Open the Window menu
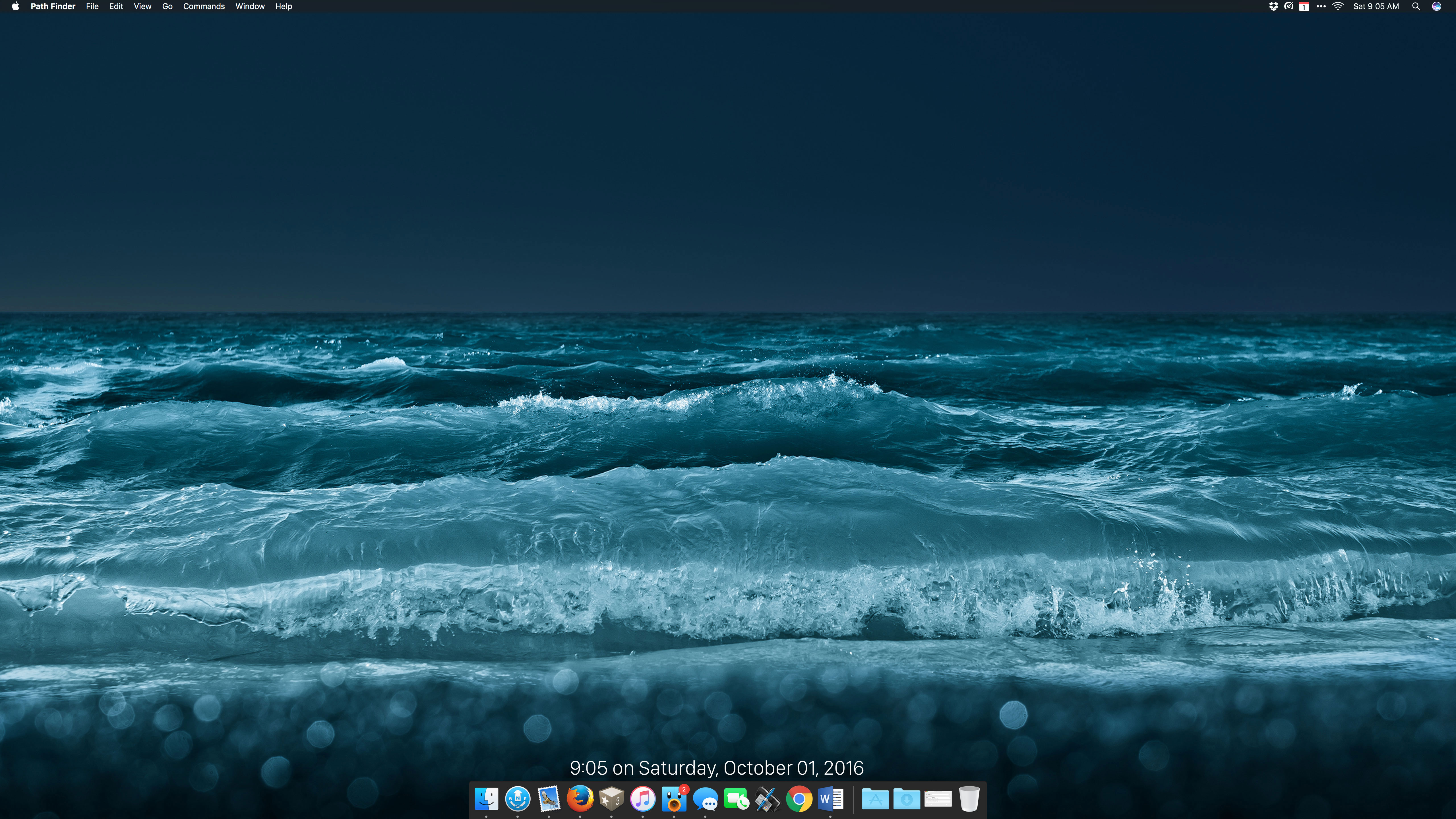The image size is (1456, 819). 250,6
